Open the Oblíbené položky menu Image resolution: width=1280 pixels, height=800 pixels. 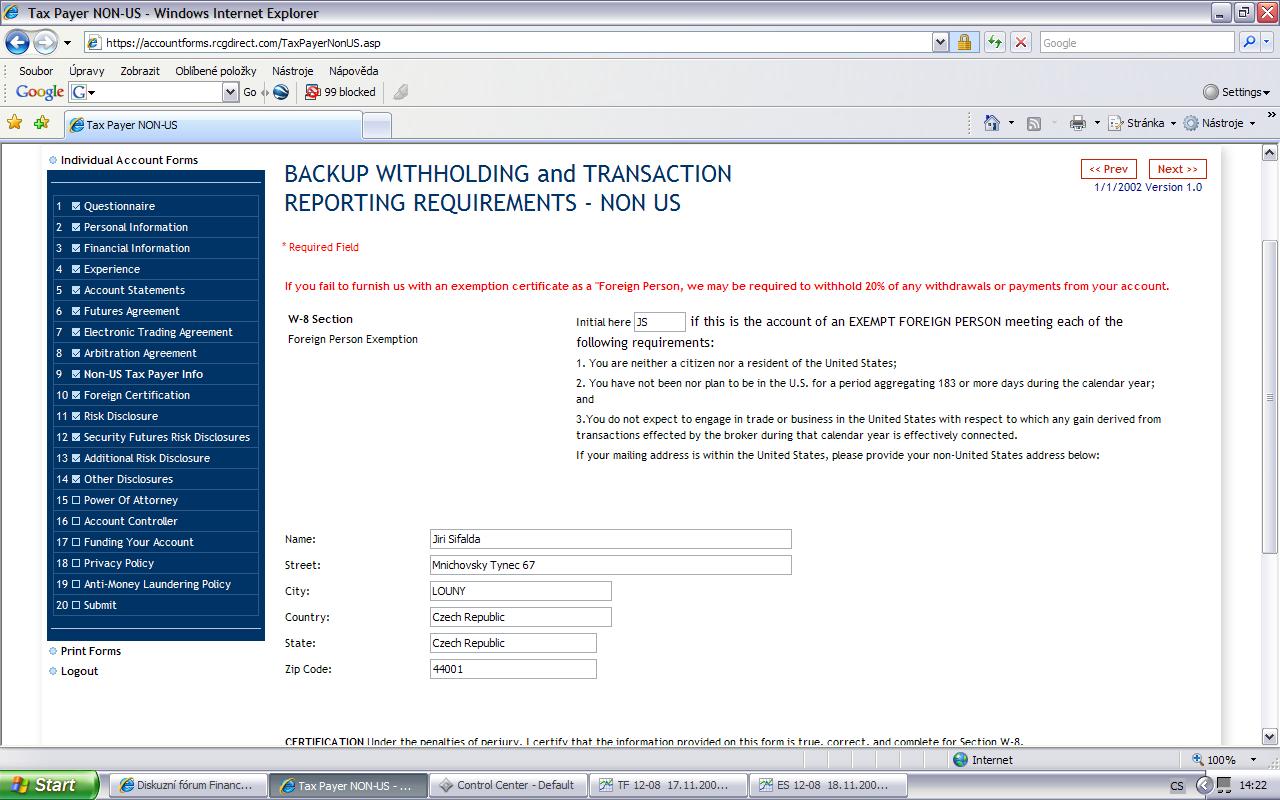tap(216, 71)
